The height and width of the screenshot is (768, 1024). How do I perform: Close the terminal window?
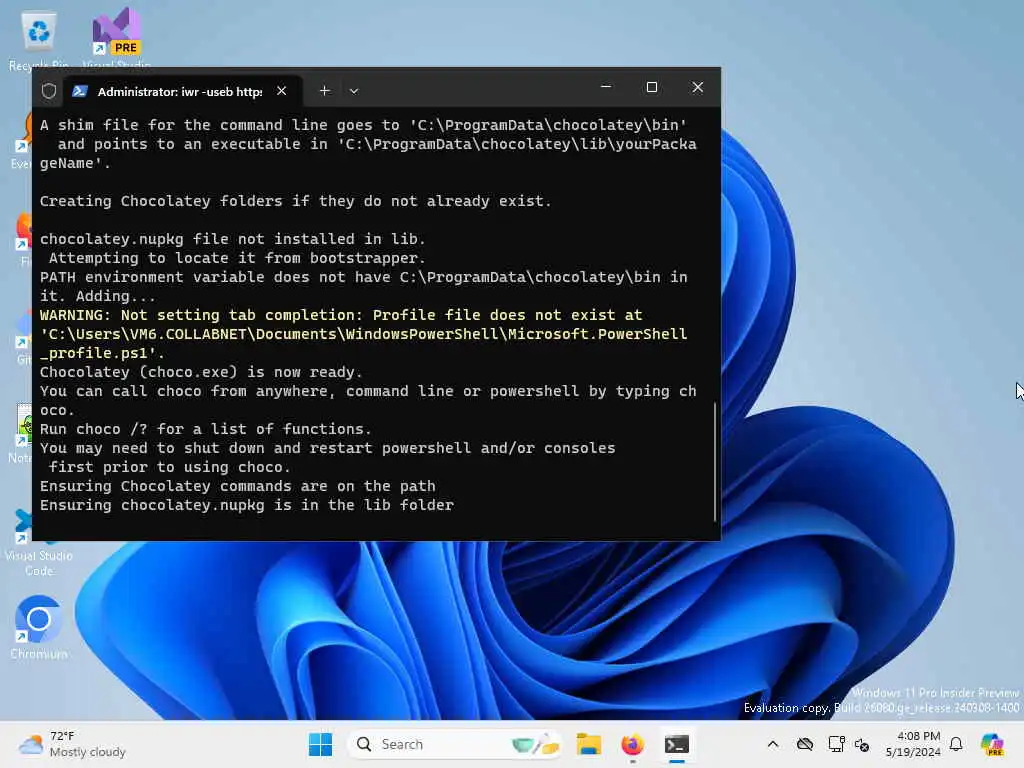pos(697,87)
